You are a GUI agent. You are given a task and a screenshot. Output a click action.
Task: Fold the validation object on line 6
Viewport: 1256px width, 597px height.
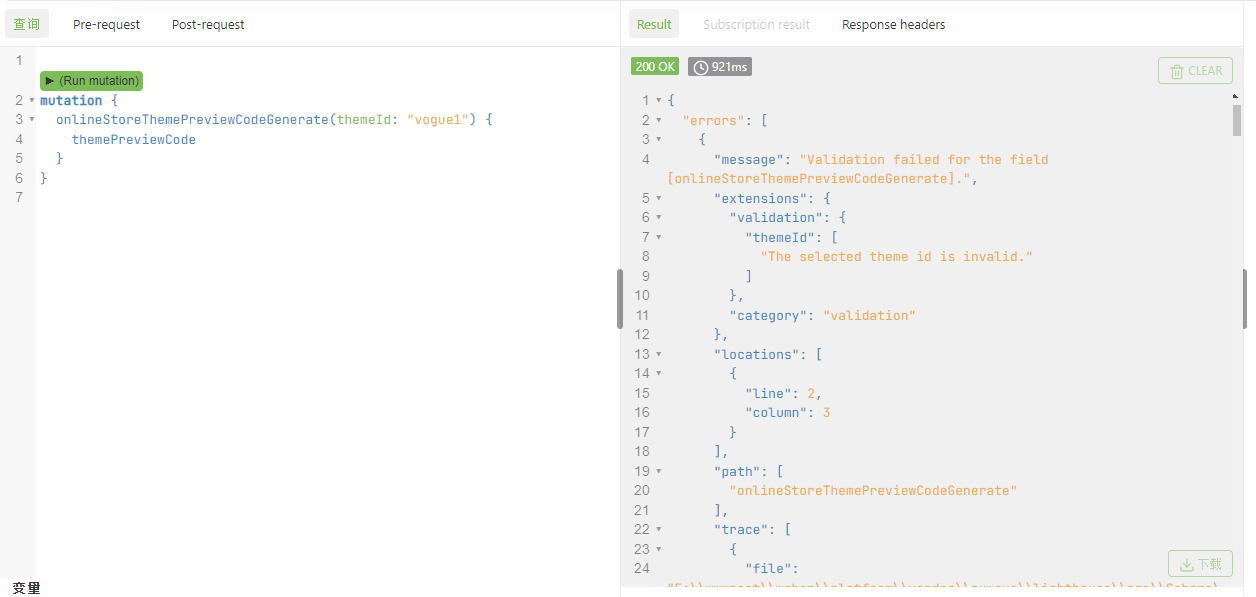pos(658,218)
